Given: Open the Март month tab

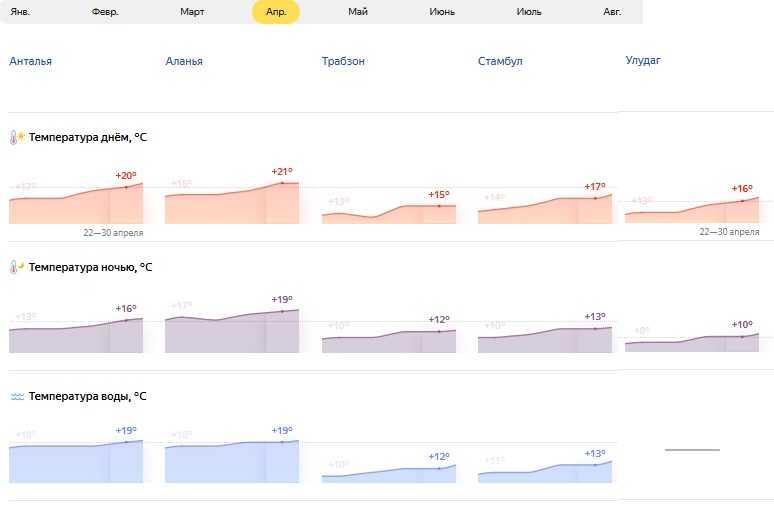Looking at the screenshot, I should point(192,12).
